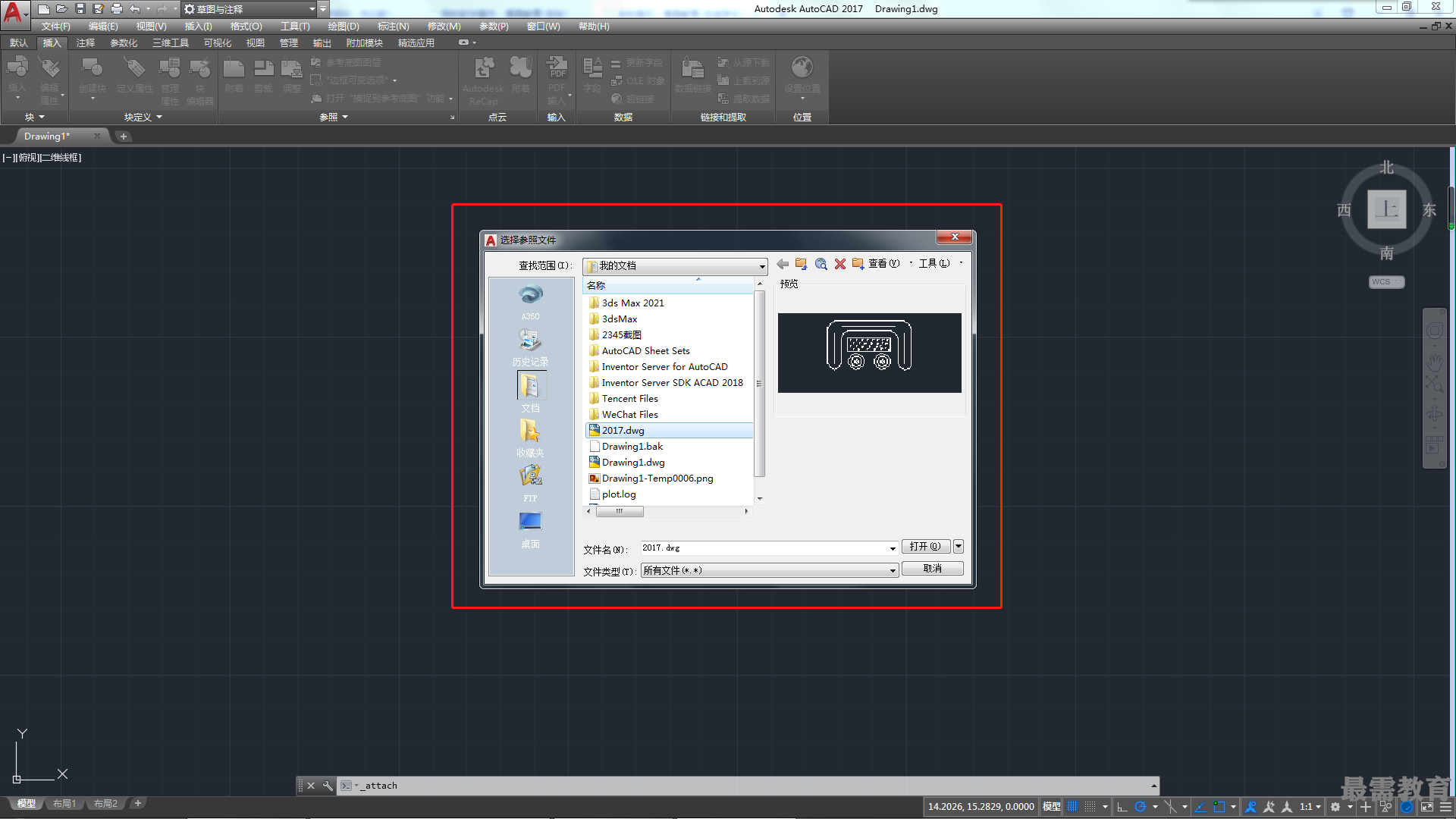Click the Plot/Print icon in quick access toolbar
Viewport: 1456px width, 819px height.
coord(117,9)
